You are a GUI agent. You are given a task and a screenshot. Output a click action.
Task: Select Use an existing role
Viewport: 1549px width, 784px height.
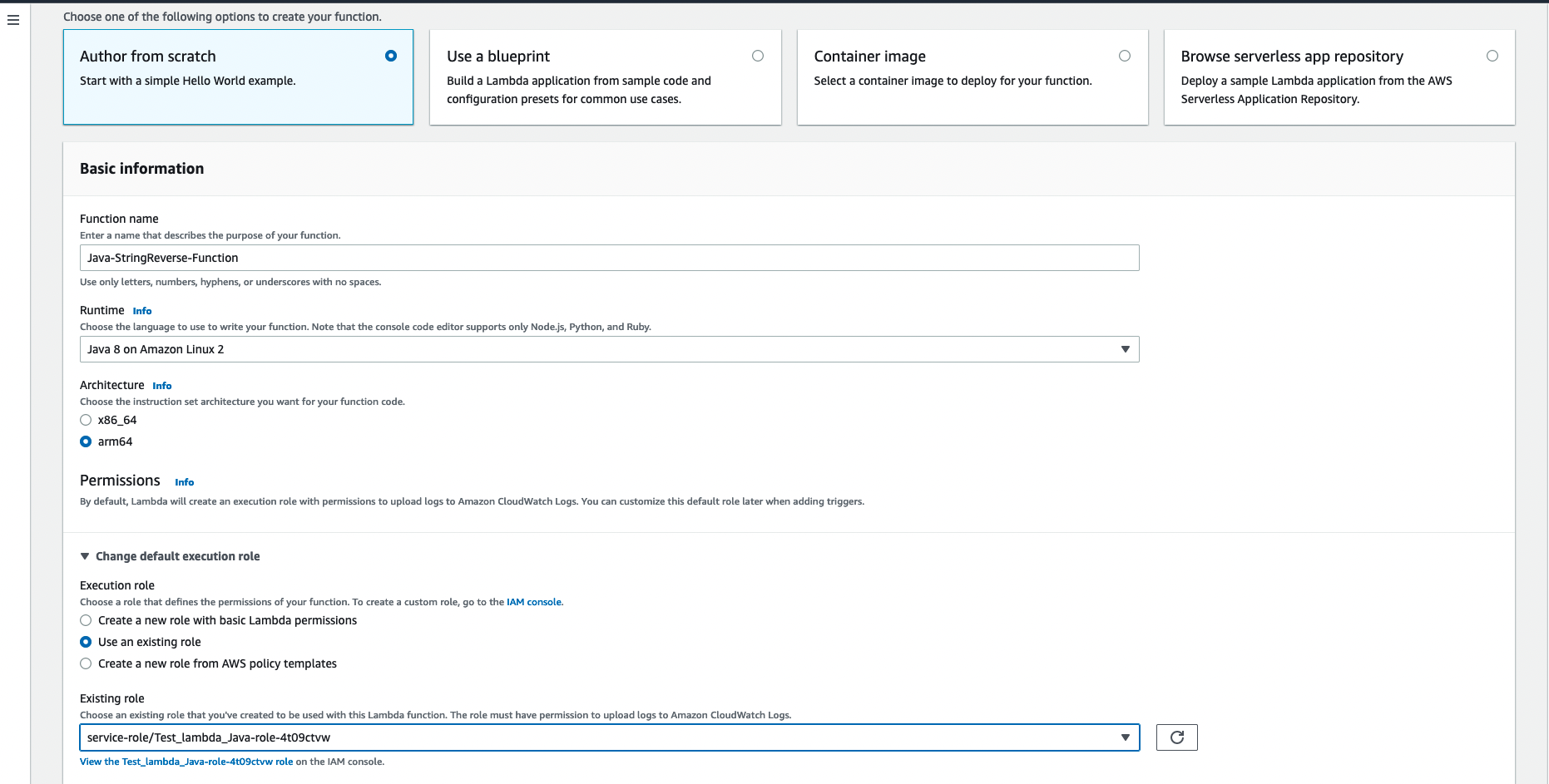click(x=86, y=642)
